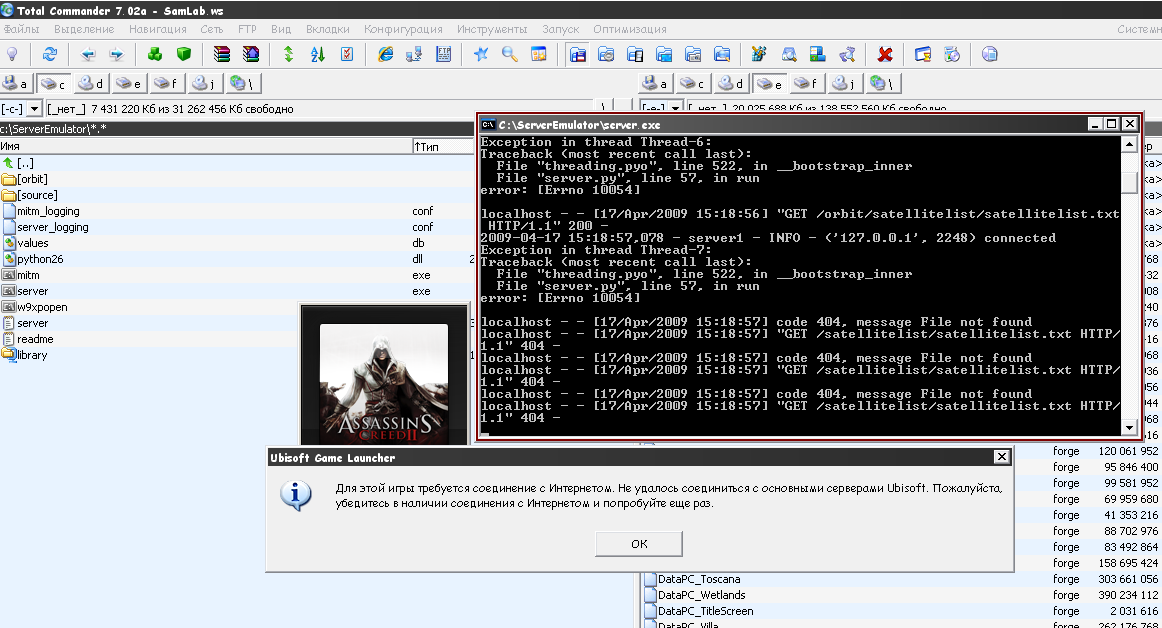Switch left panel to drive d
This screenshot has height=628, width=1162.
pyautogui.click(x=91, y=83)
